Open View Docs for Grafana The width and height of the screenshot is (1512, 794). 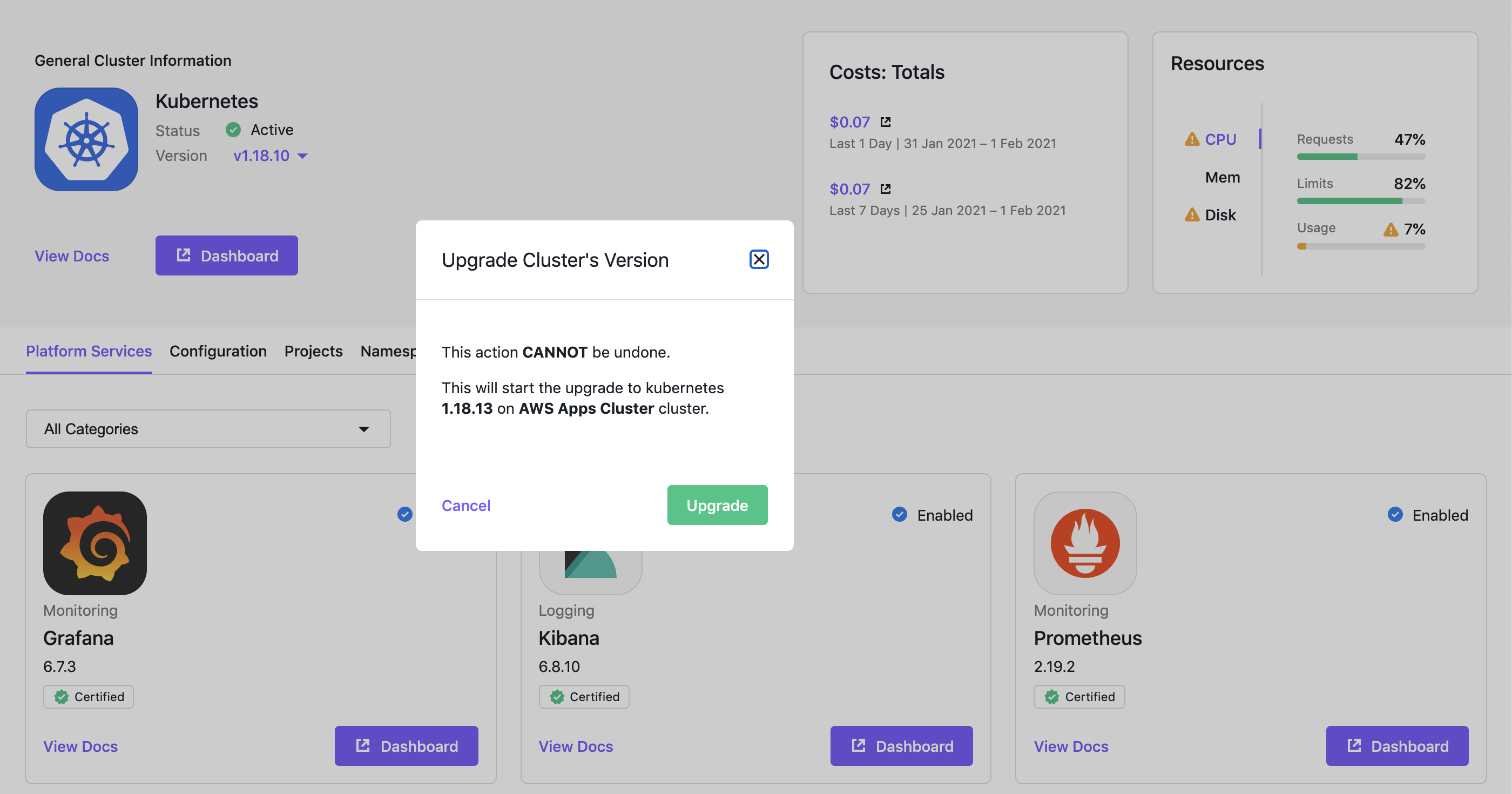point(80,746)
